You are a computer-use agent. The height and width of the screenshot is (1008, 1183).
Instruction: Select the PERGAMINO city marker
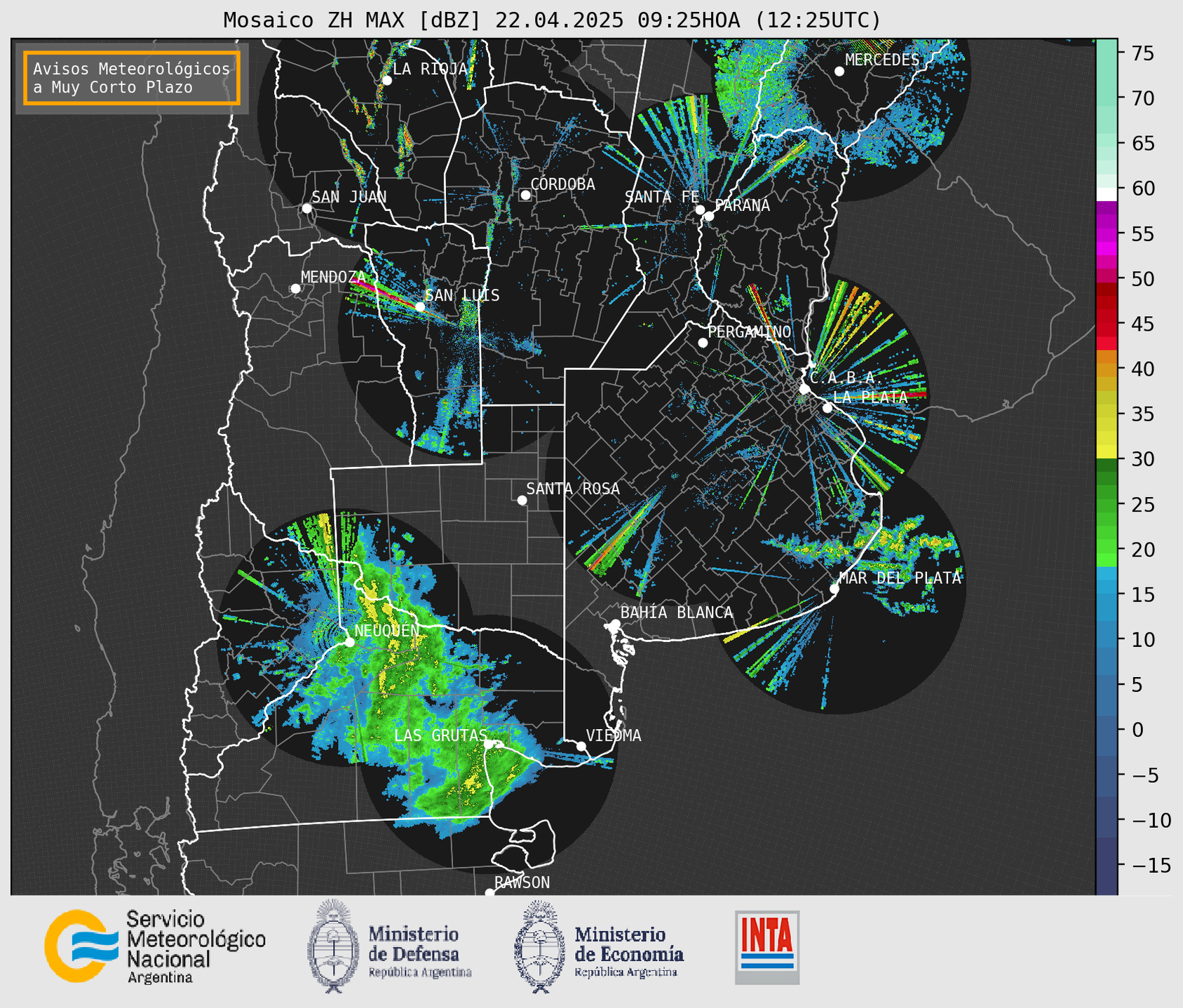pos(703,343)
